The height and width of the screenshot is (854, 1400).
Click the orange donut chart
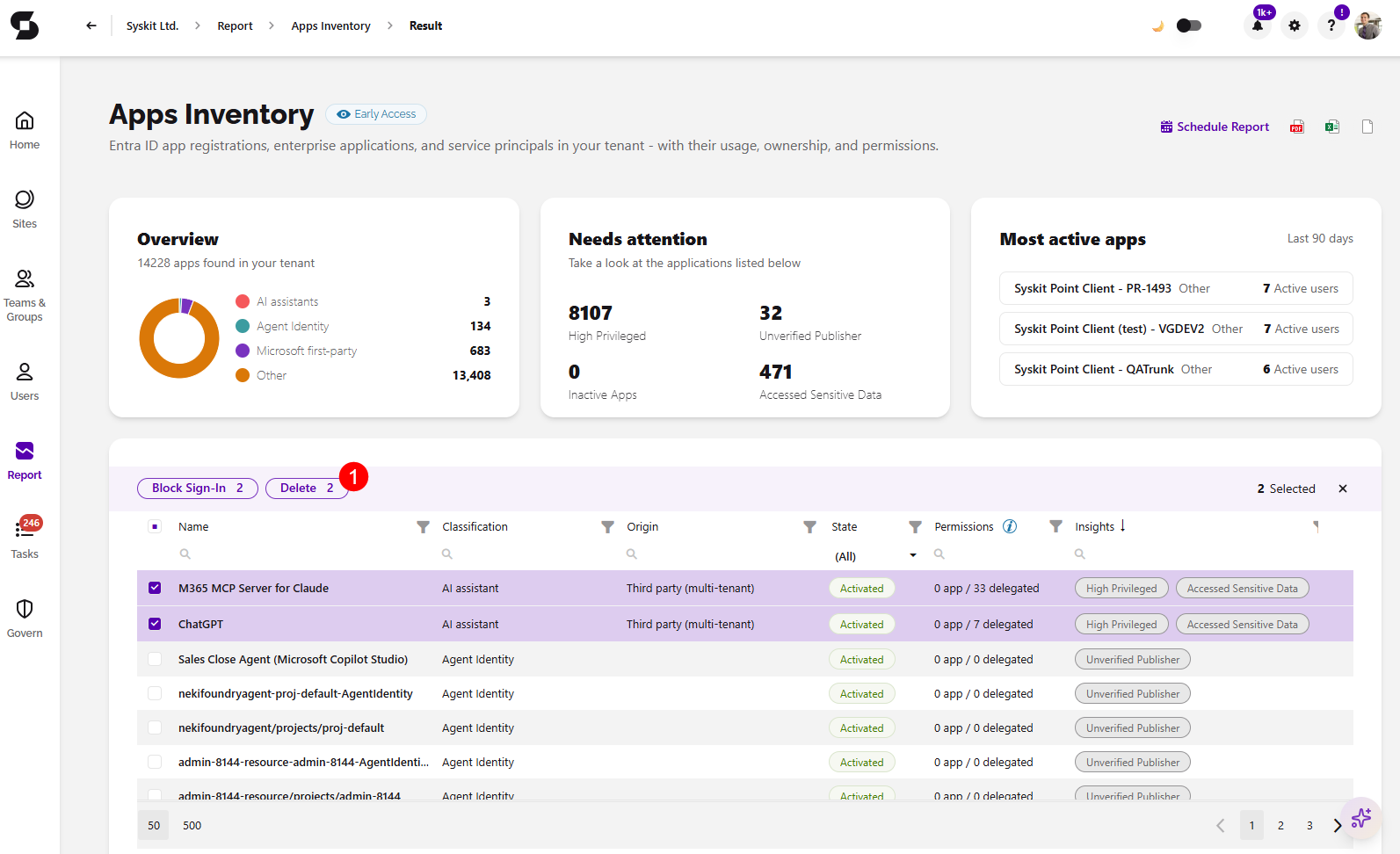pyautogui.click(x=179, y=338)
